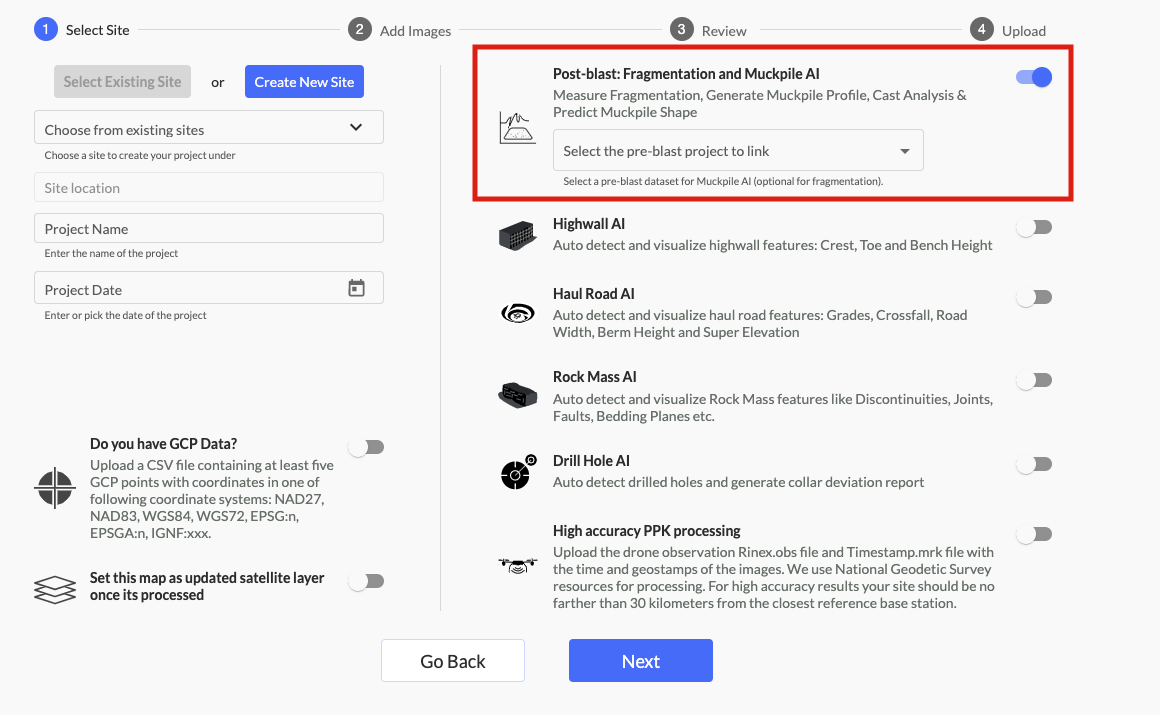Click the Haul Road AI icon
Image resolution: width=1160 pixels, height=715 pixels.
coord(517,314)
